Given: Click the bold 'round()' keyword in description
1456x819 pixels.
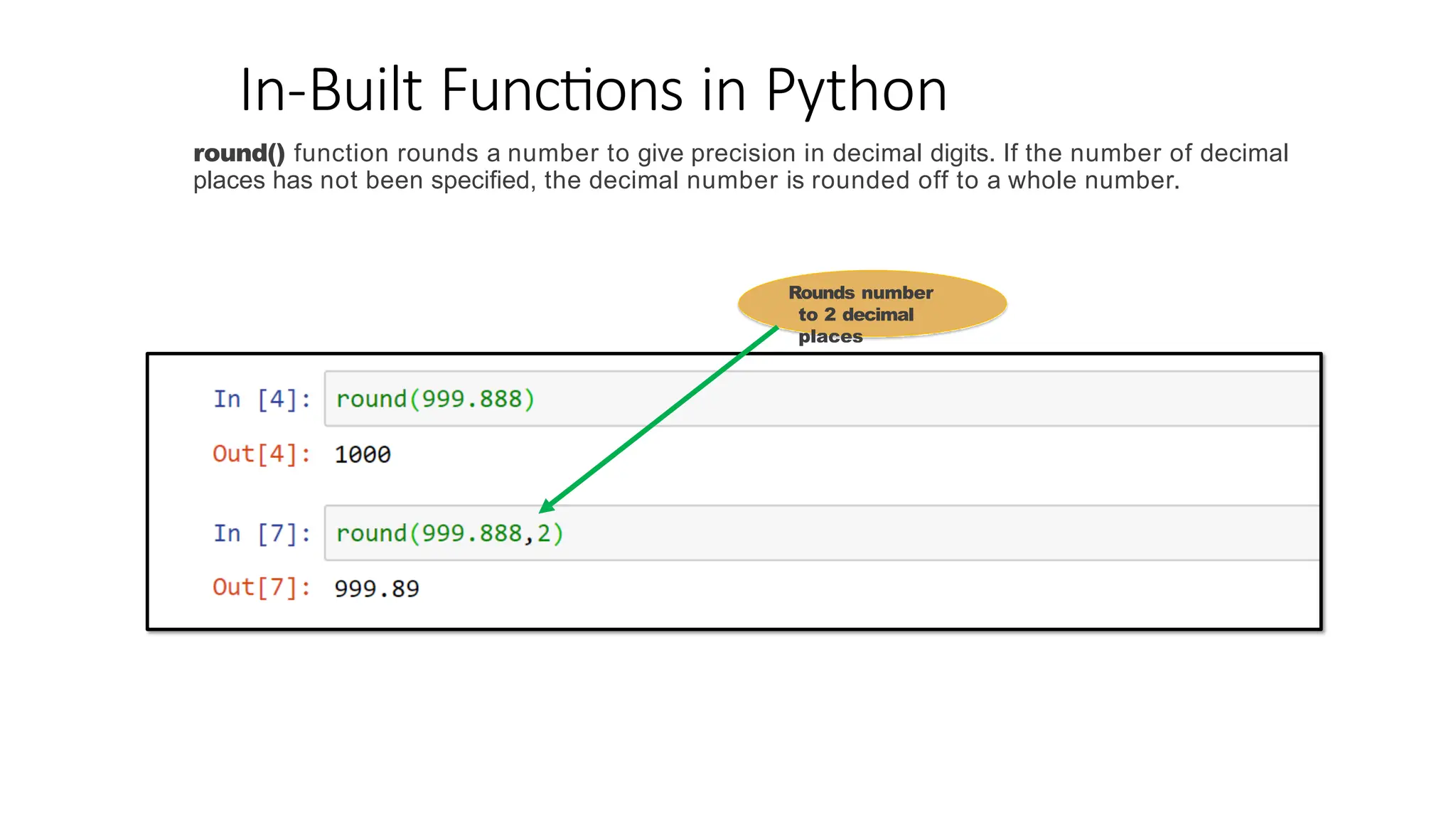Looking at the screenshot, I should [239, 153].
